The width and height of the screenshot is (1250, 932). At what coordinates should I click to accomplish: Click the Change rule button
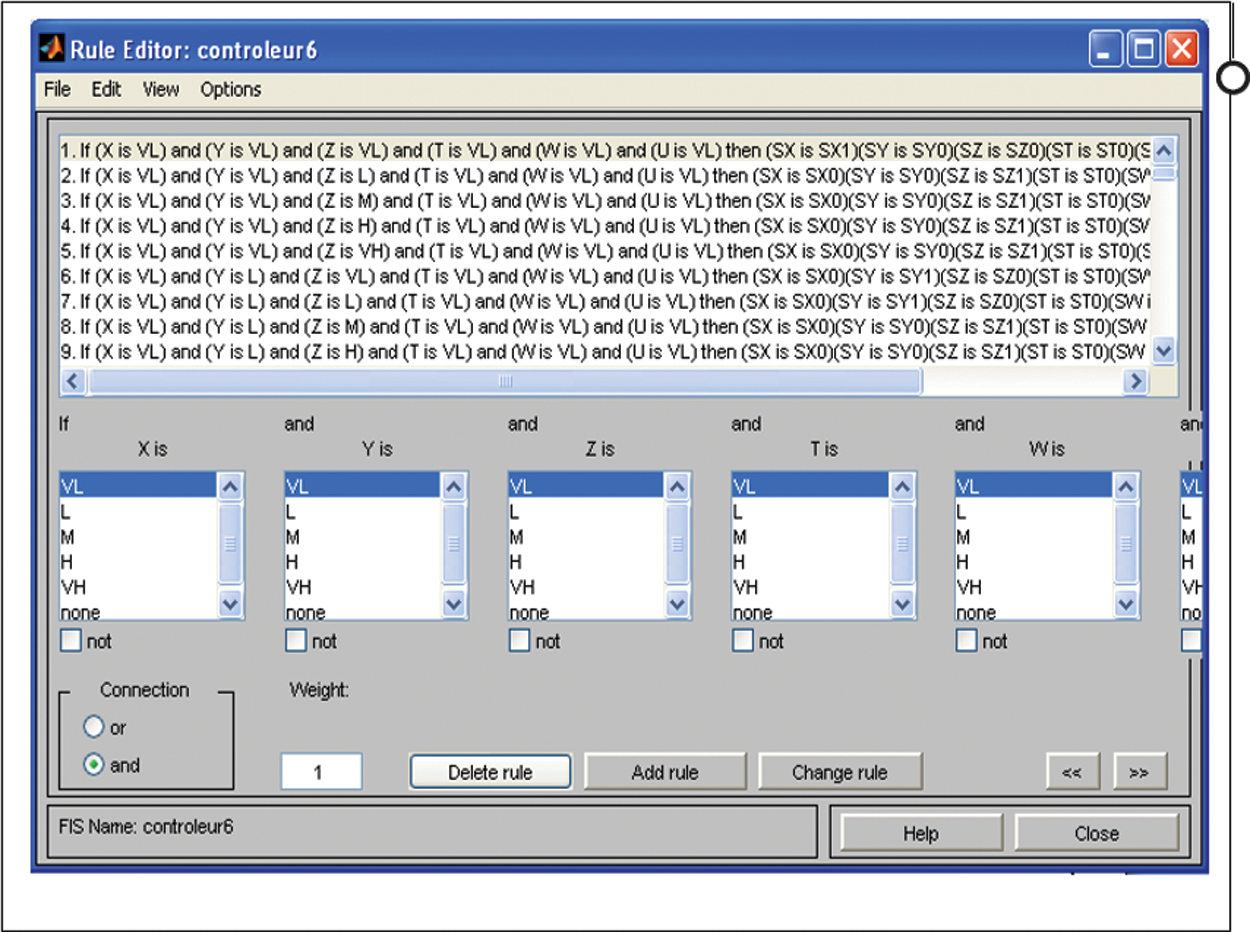point(839,772)
